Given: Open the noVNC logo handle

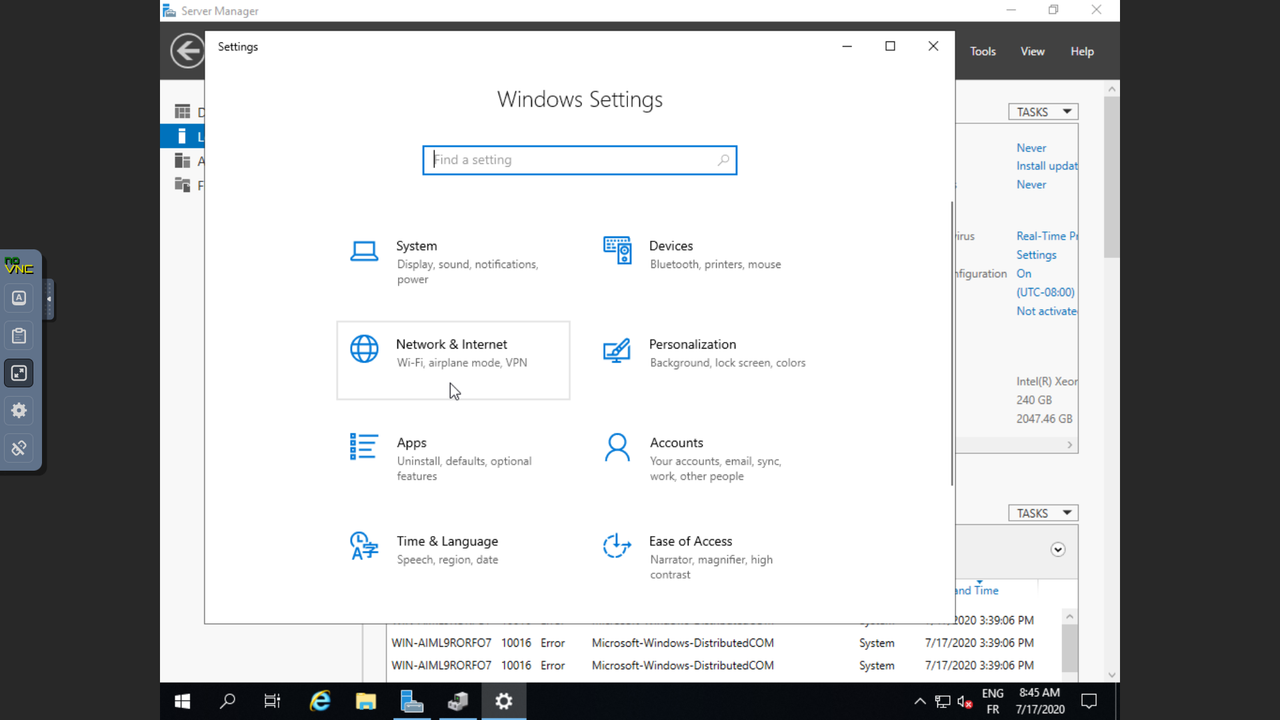Looking at the screenshot, I should click(19, 266).
